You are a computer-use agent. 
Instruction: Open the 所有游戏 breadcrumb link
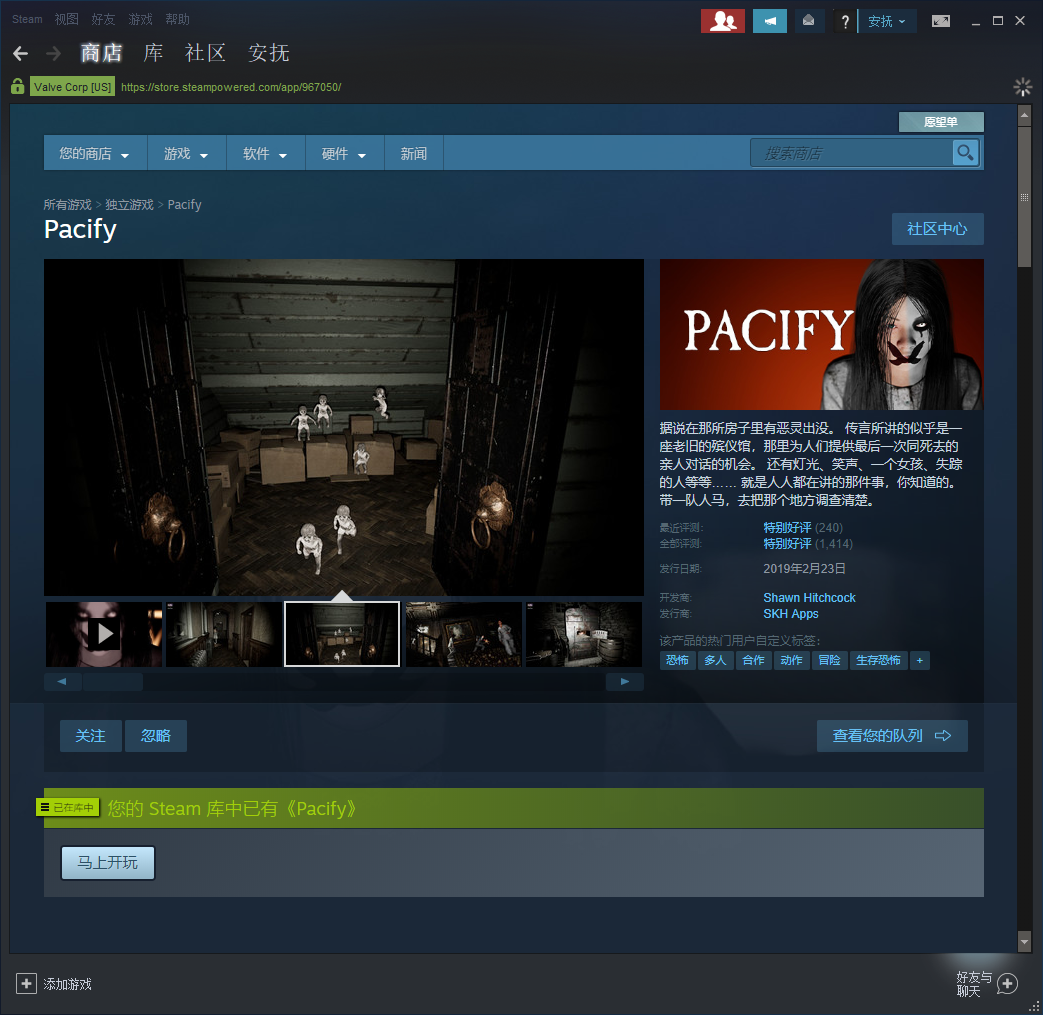tap(68, 205)
